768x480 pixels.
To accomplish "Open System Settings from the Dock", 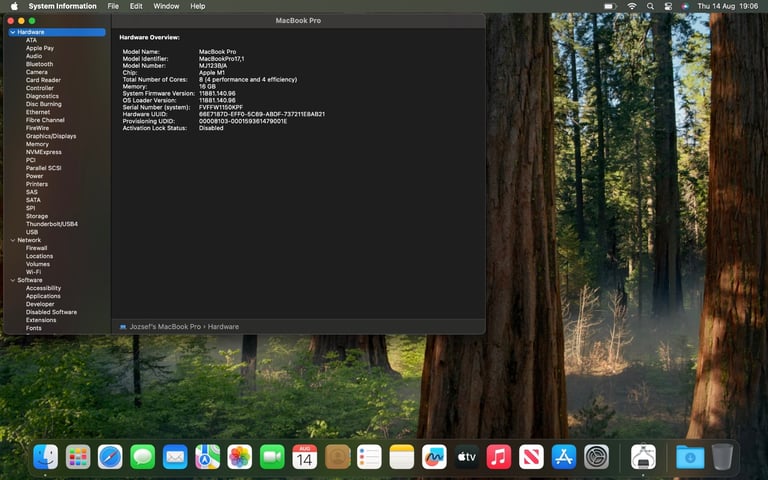I will 596,456.
